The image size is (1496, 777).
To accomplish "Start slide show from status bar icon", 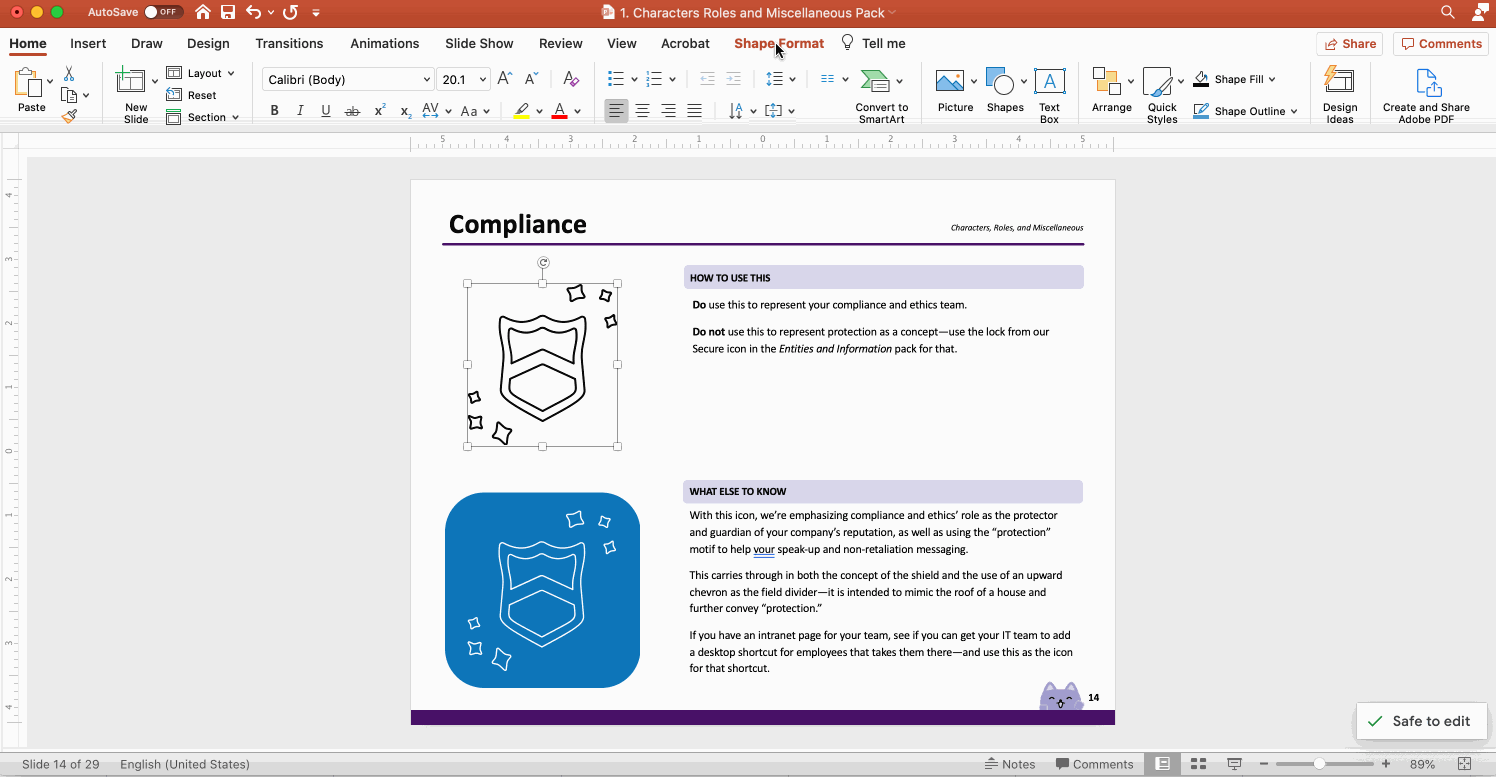I will tap(1235, 764).
